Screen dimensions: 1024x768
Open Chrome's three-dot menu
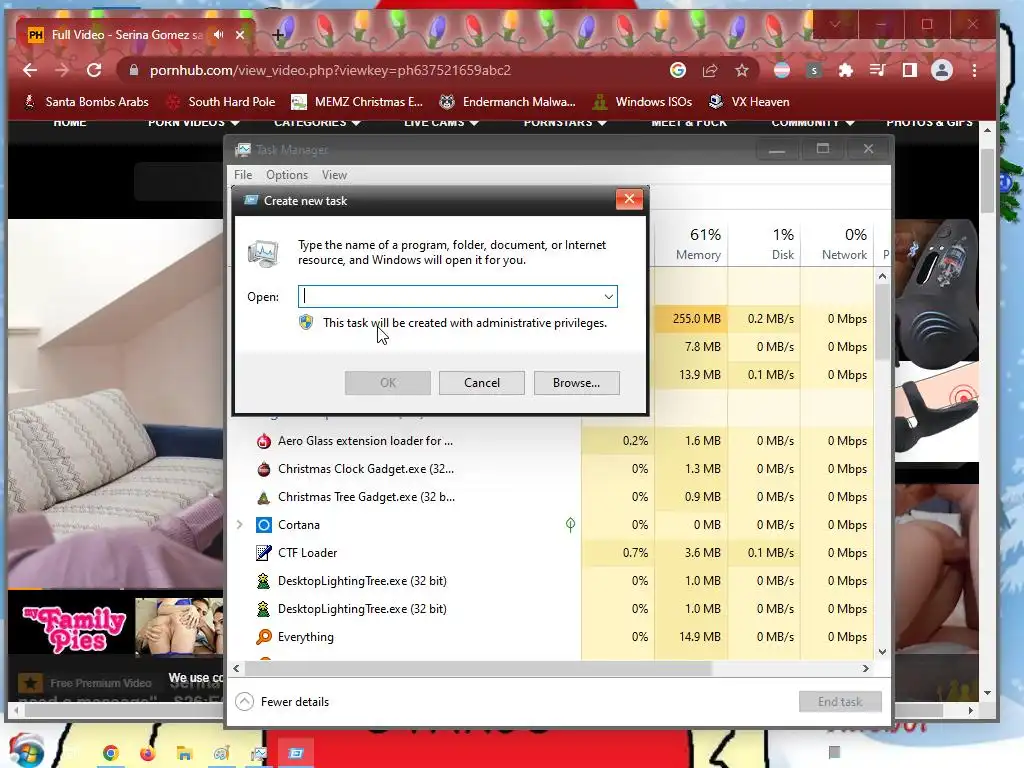pos(974,71)
